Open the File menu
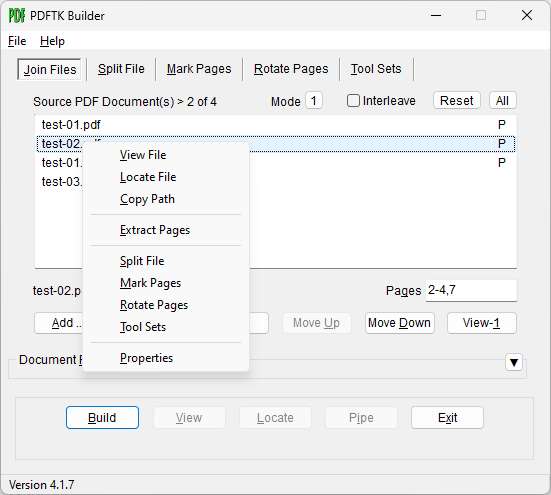 coord(17,41)
